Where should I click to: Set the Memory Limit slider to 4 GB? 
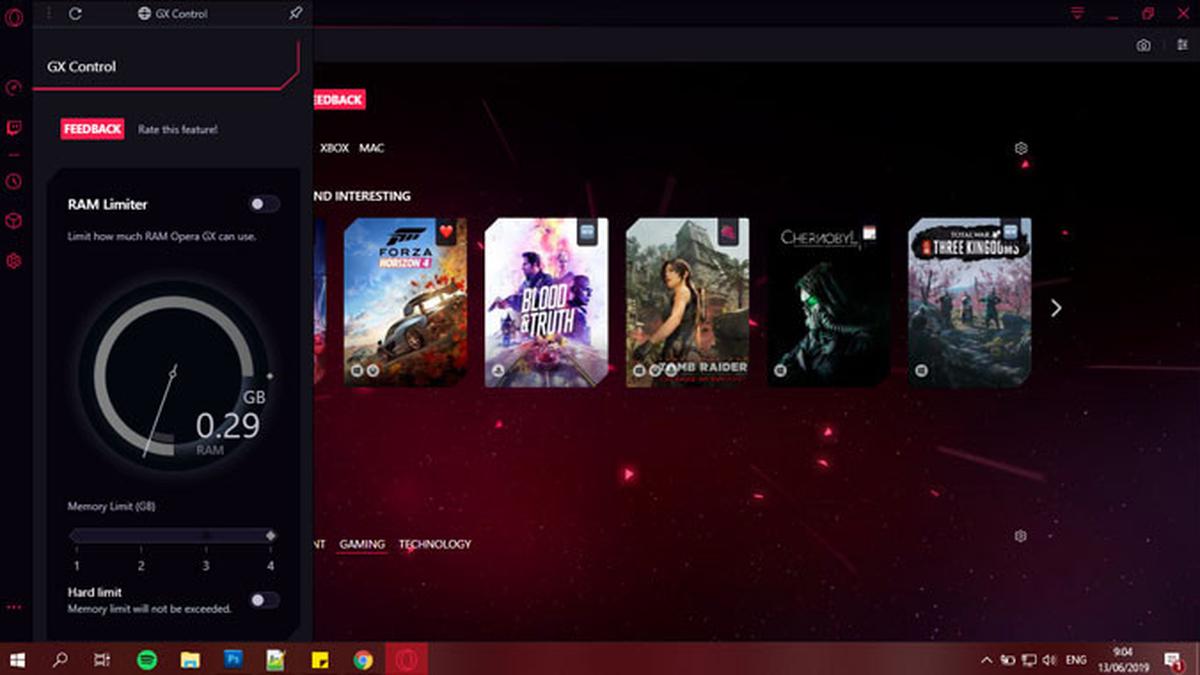(269, 535)
